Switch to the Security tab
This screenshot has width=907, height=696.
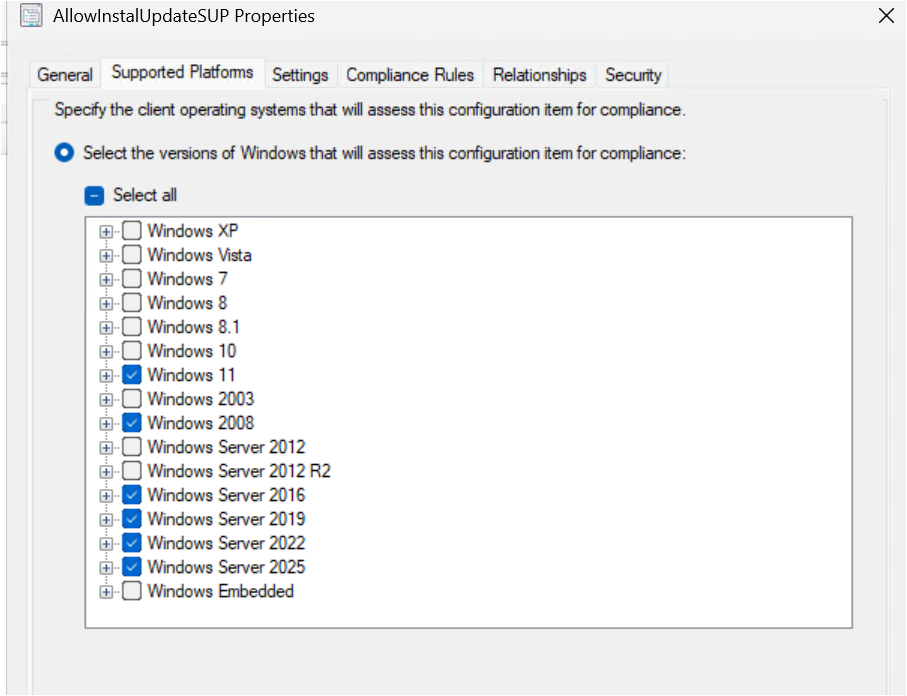633,75
